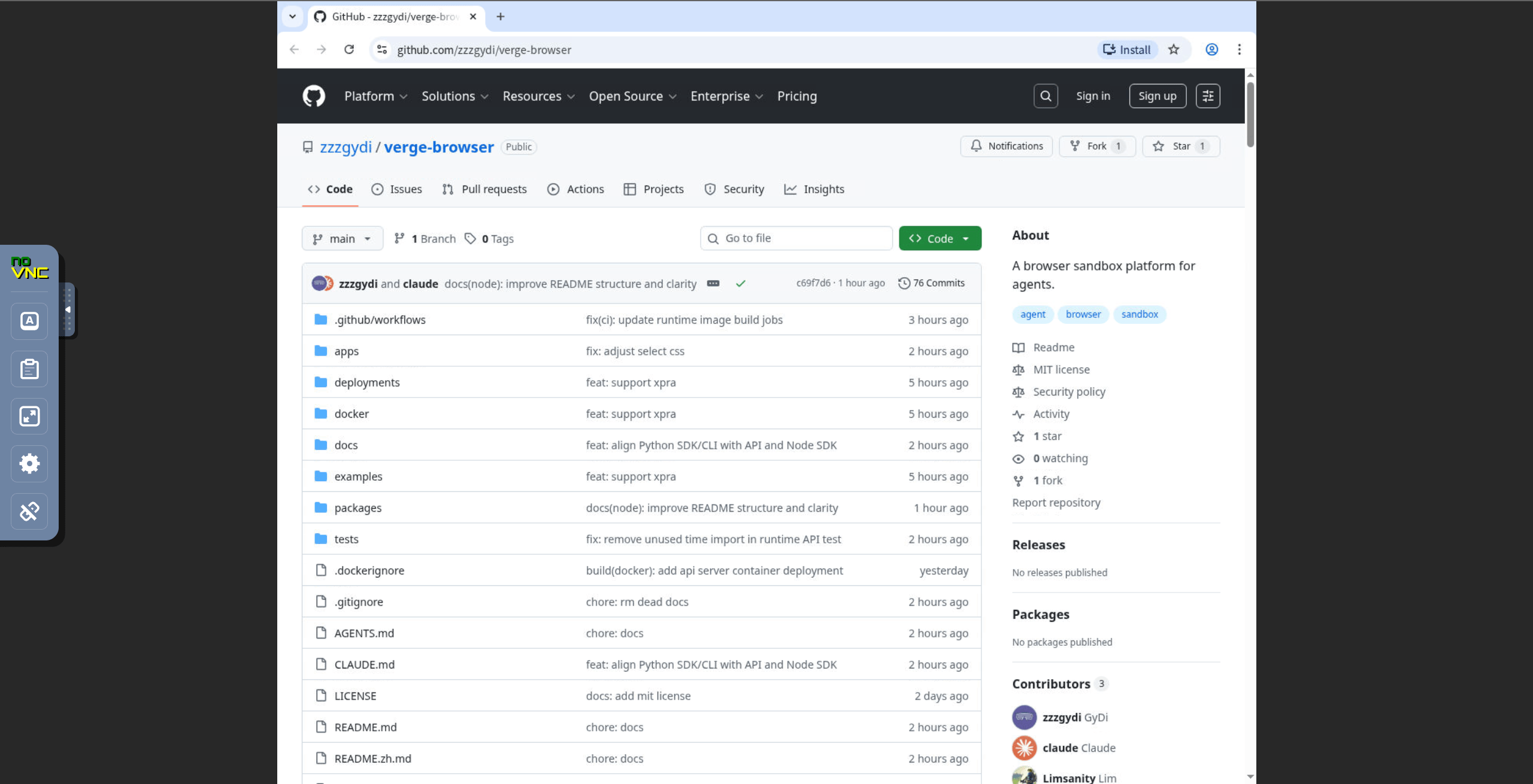This screenshot has width=1533, height=784.
Task: Click the sandbox topic tag
Action: 1139,314
